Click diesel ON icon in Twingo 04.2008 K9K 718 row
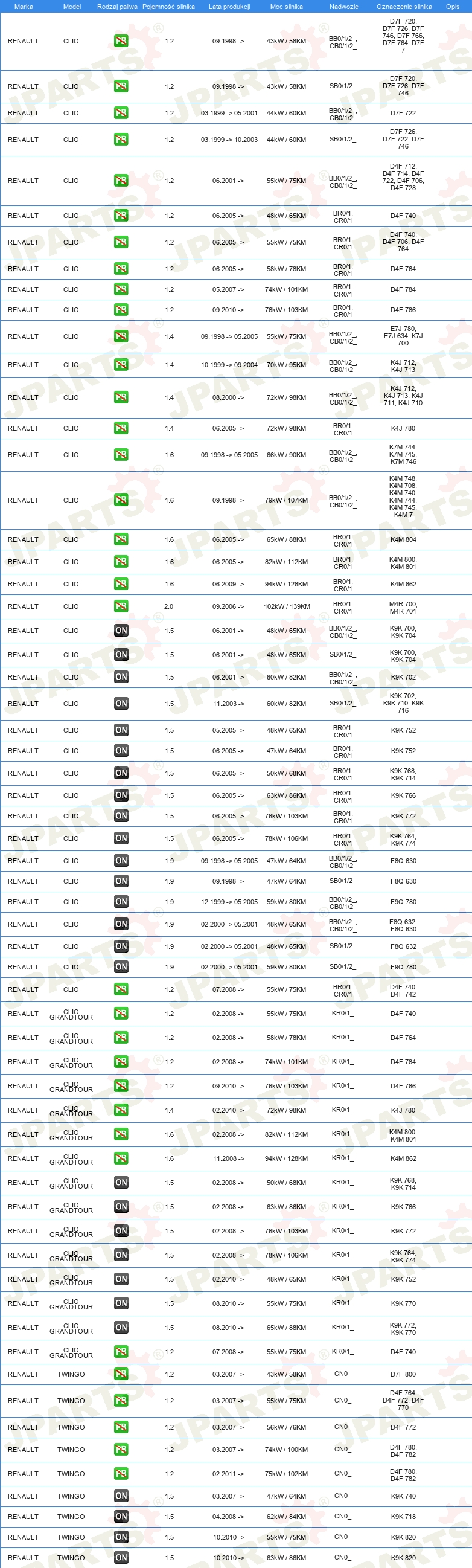The image size is (472, 1568). click(121, 1517)
